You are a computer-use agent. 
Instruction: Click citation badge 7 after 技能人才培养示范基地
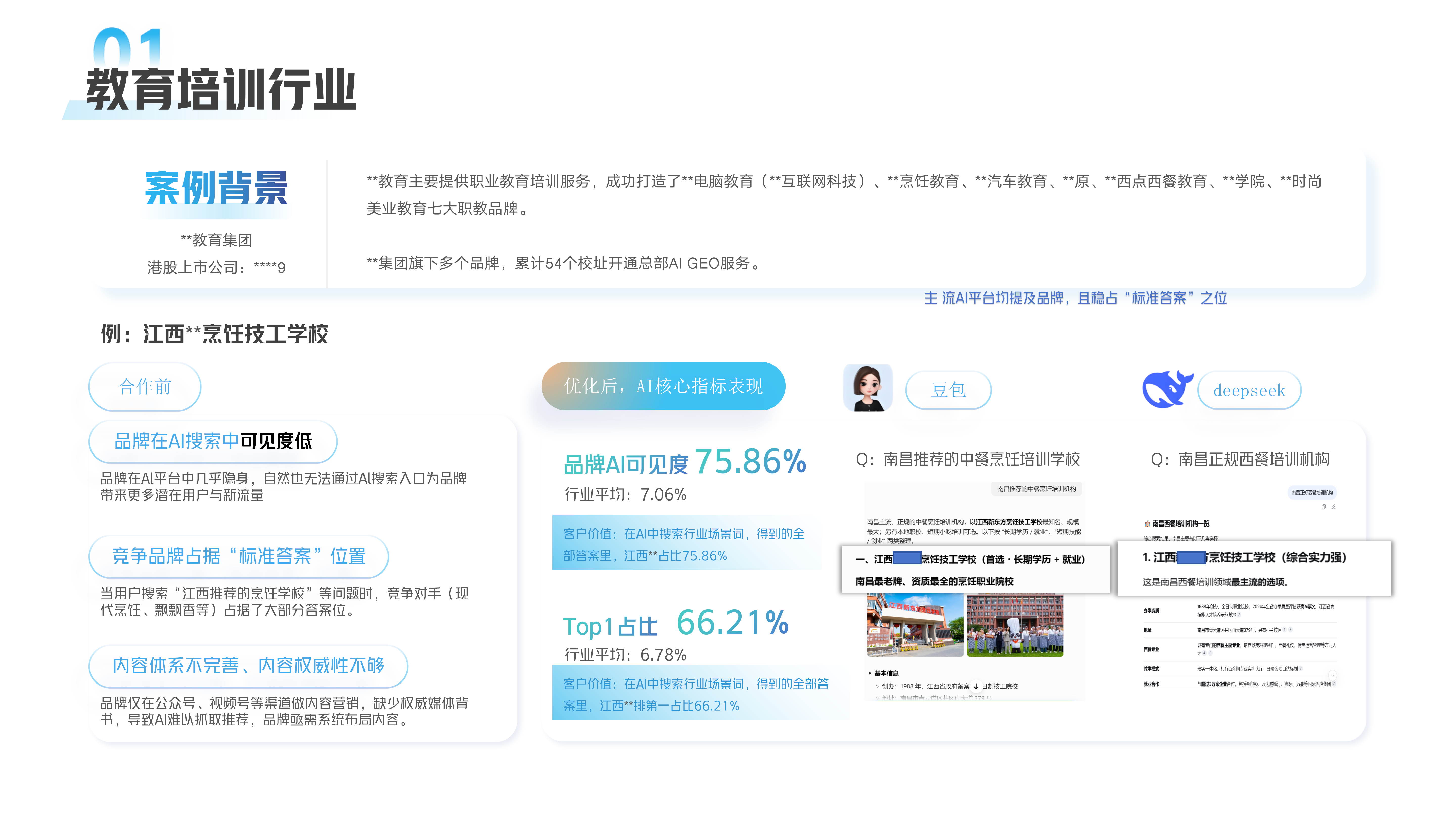click(1239, 615)
